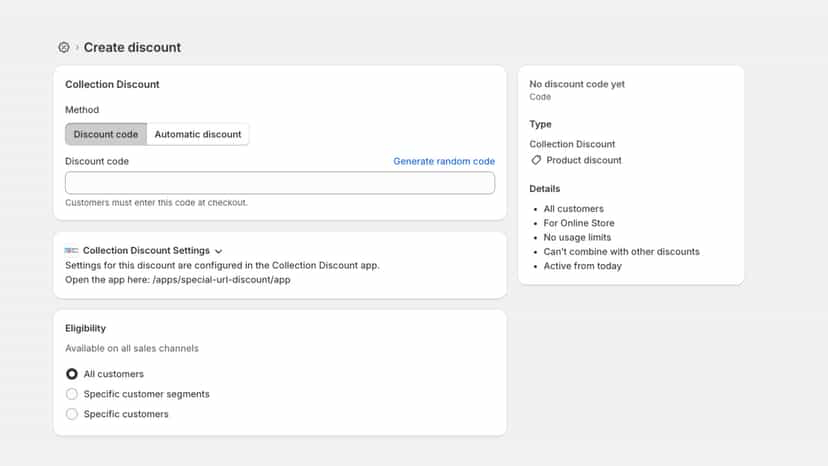Click the Collection Discount app icon
The height and width of the screenshot is (466, 828).
[71, 250]
